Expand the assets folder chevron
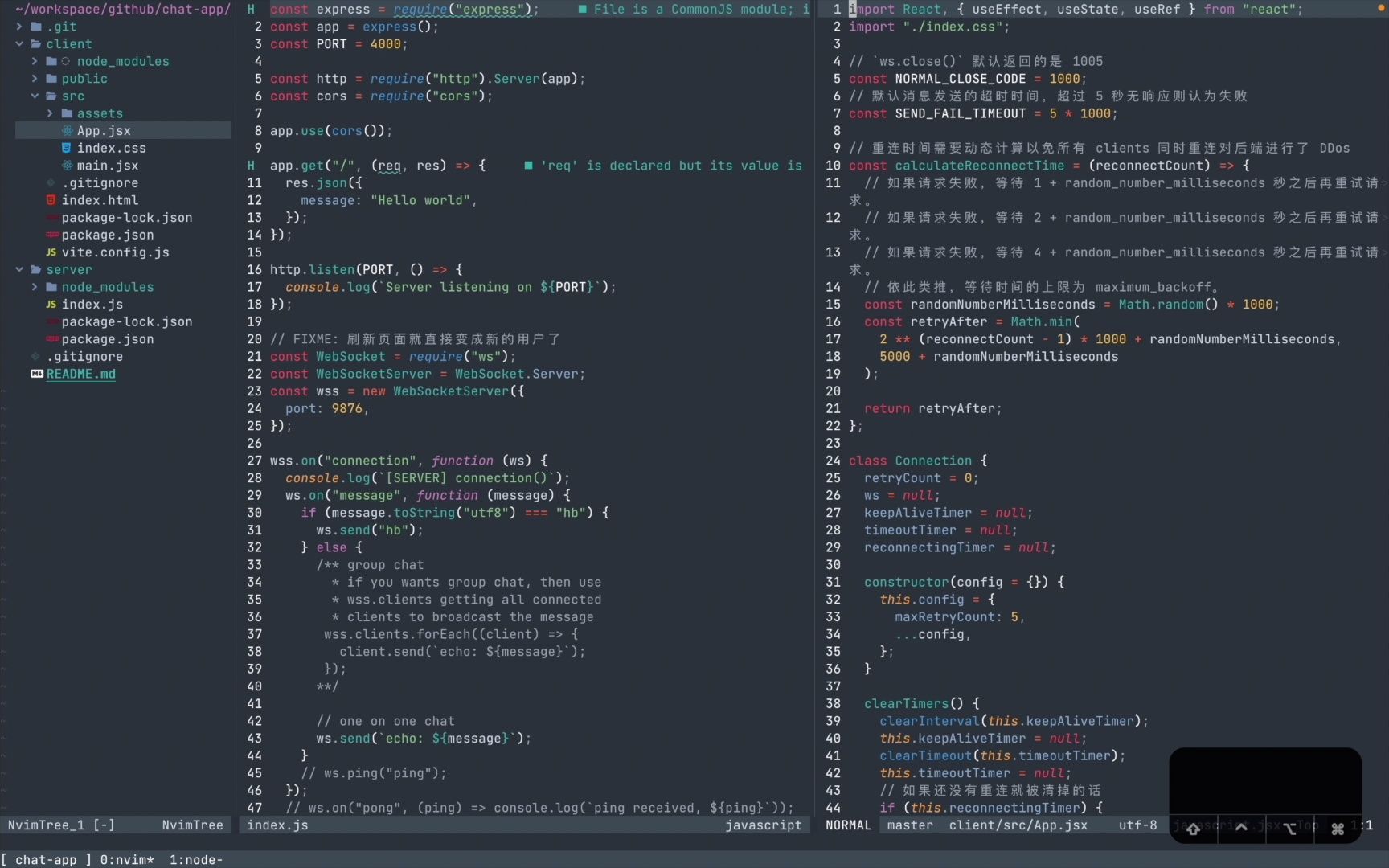The width and height of the screenshot is (1389, 868). (x=50, y=113)
